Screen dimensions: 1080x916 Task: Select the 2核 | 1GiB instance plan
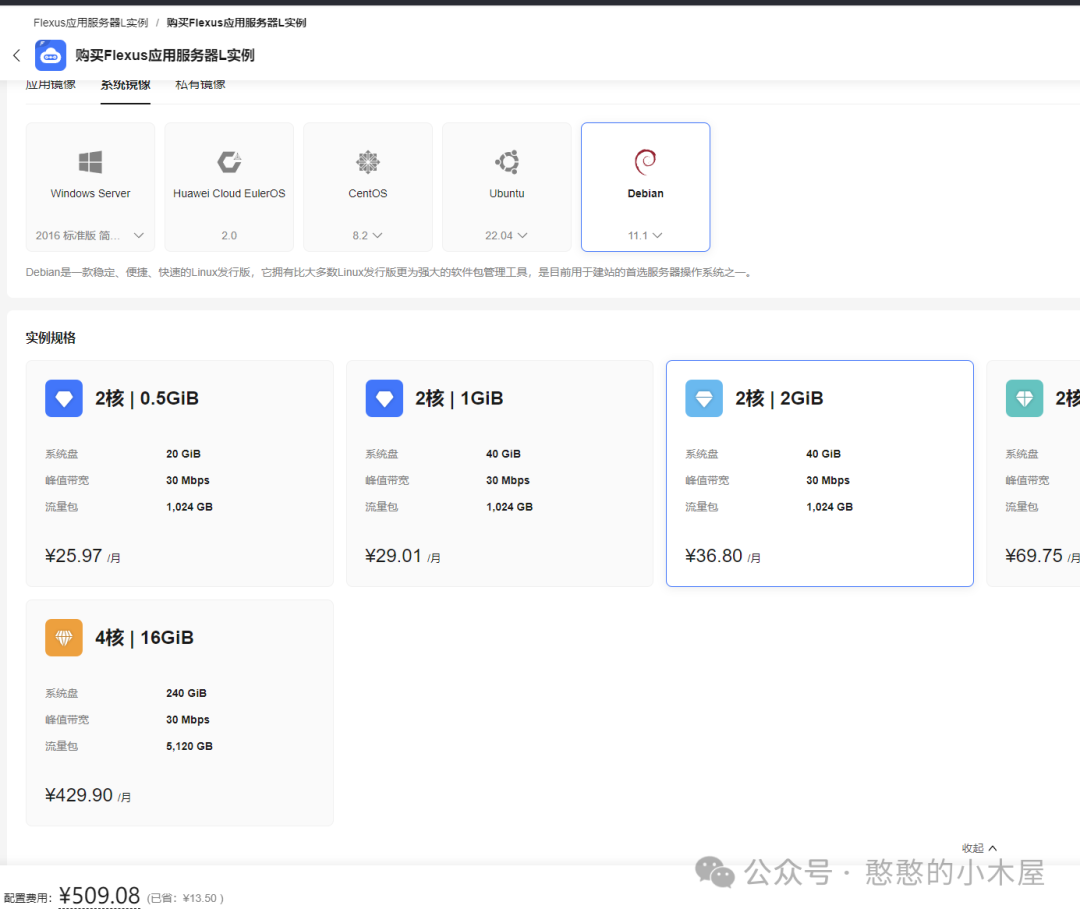[499, 473]
